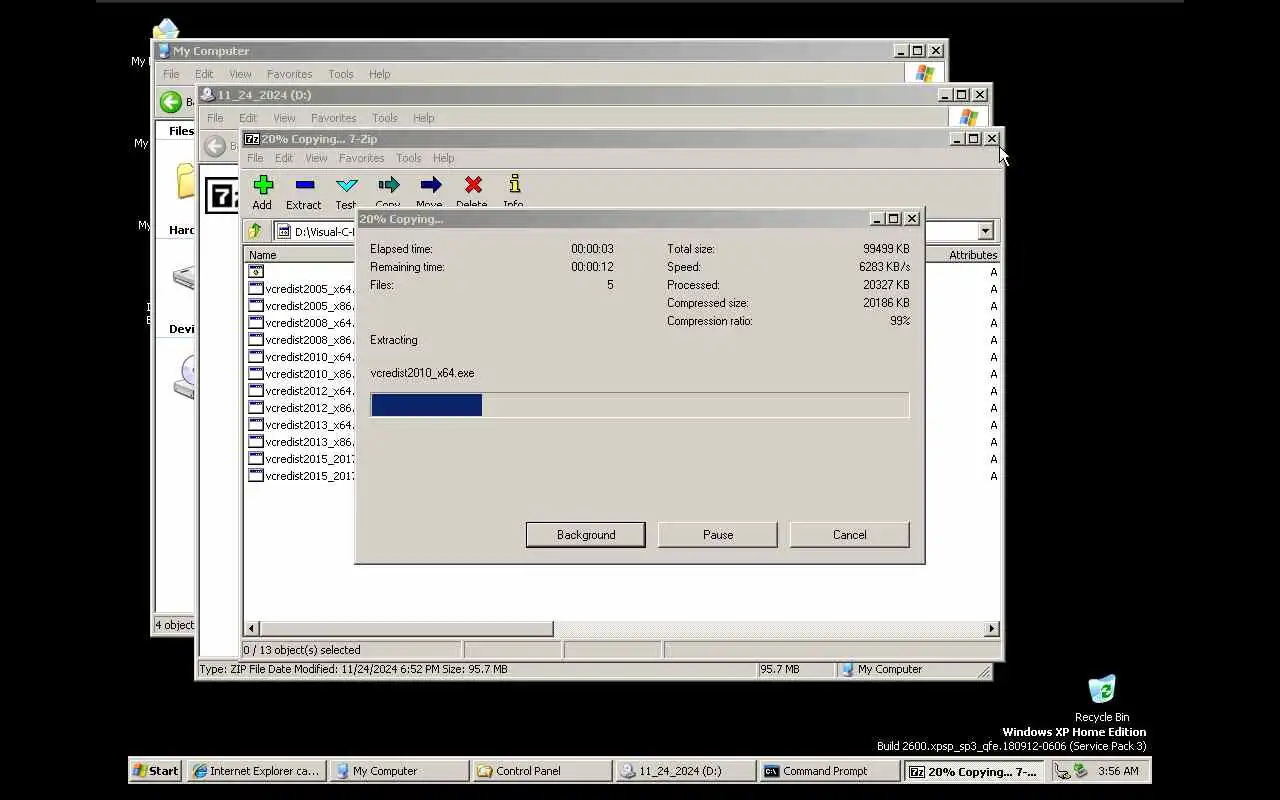The width and height of the screenshot is (1280, 800).
Task: Select the vcredist2008_x64 file
Action: (301, 323)
